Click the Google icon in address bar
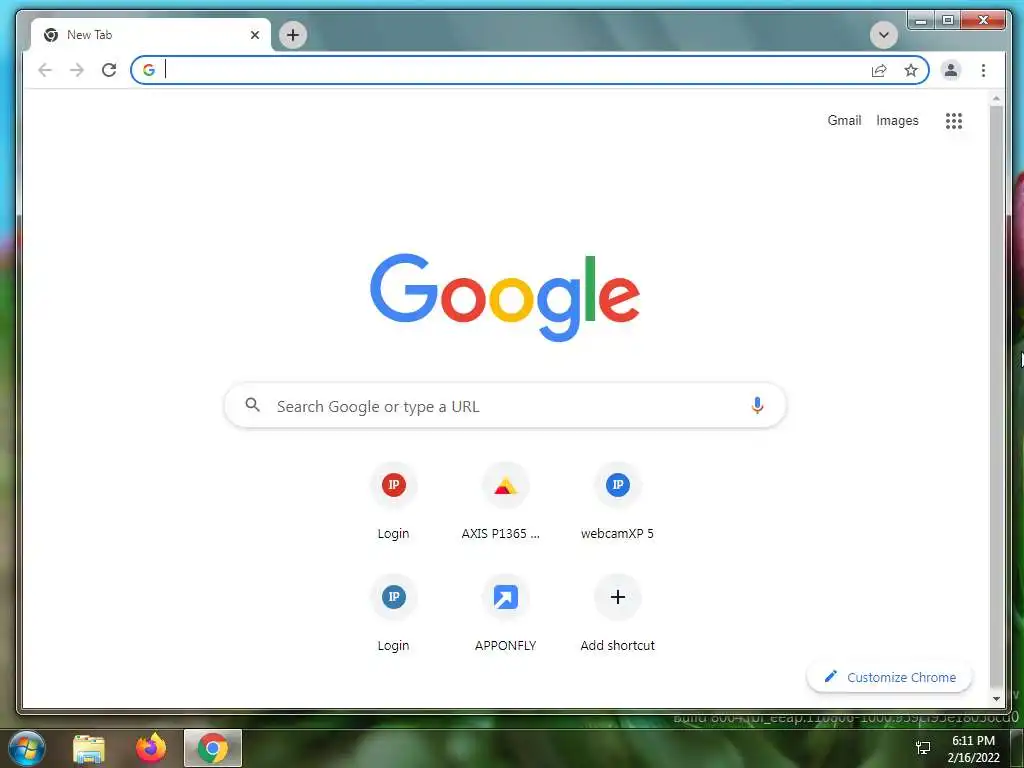 point(149,70)
